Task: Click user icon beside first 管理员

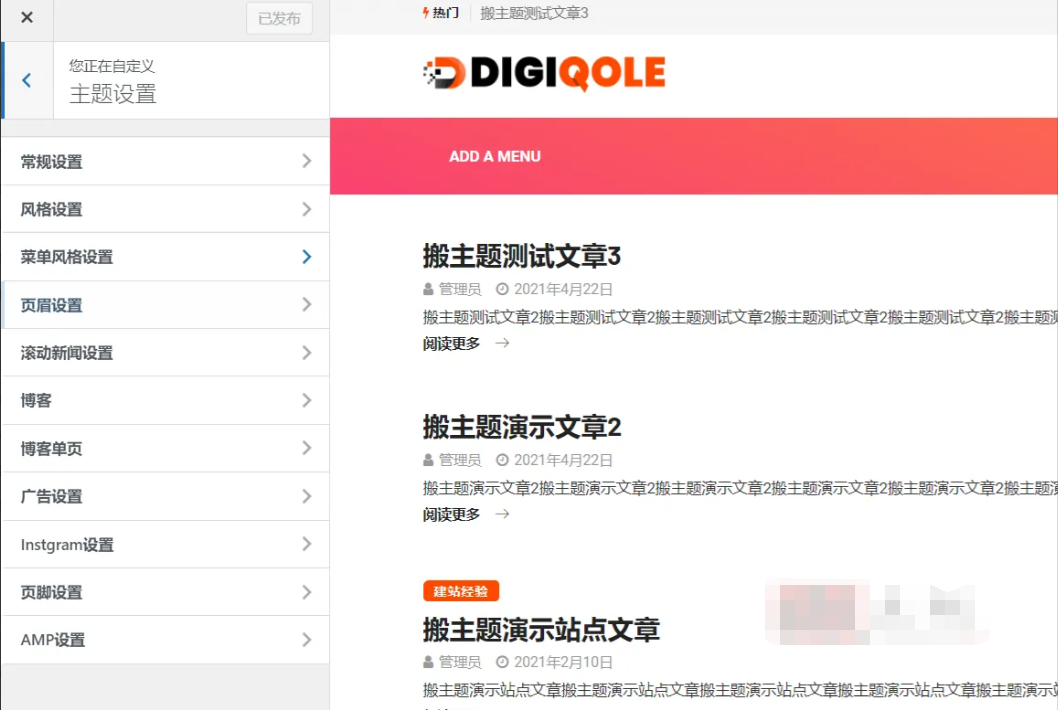Action: [428, 290]
